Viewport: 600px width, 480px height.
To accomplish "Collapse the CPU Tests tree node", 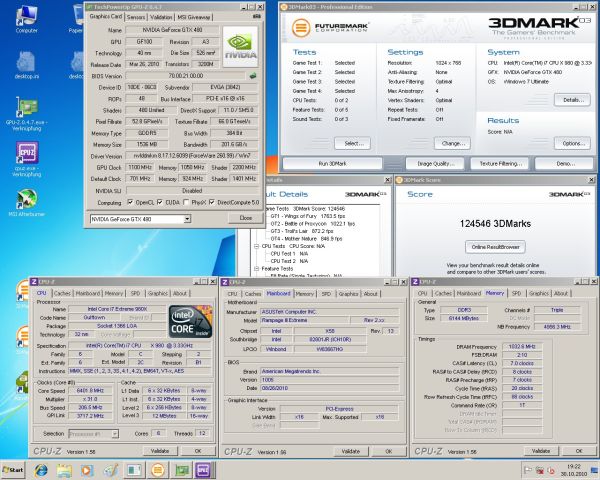I will (x=257, y=246).
